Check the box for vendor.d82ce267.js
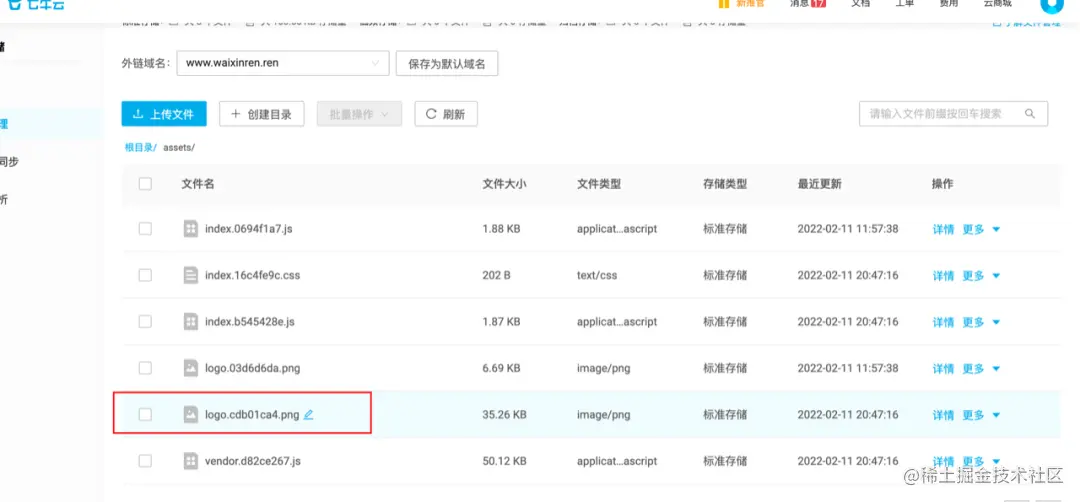Viewport: 1080px width, 502px height. (145, 461)
